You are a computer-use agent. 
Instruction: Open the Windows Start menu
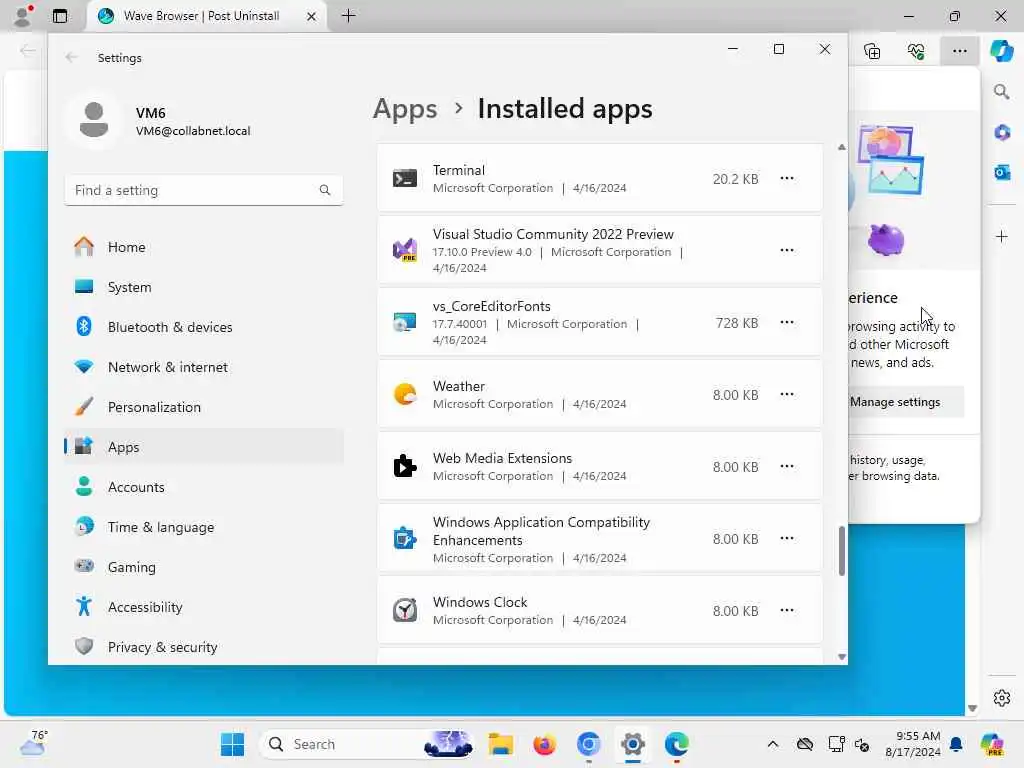point(232,744)
